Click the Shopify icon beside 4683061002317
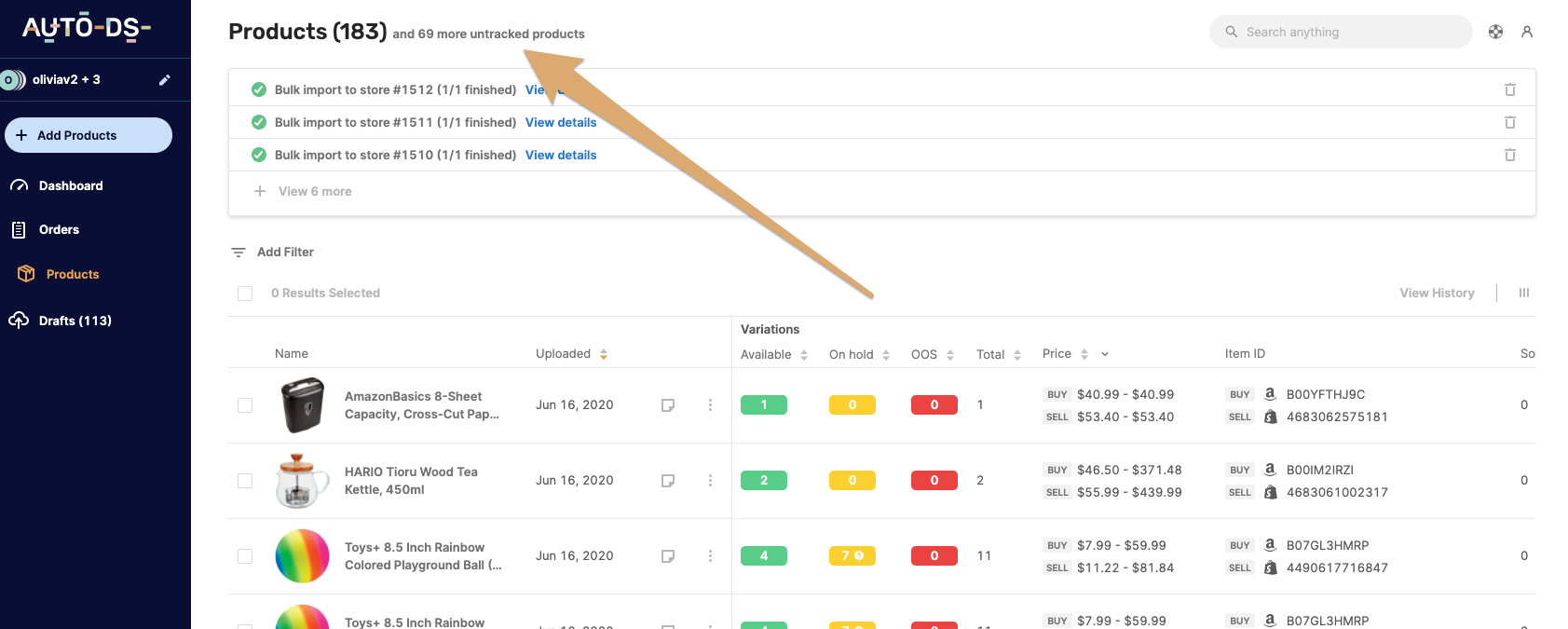 pos(1270,492)
